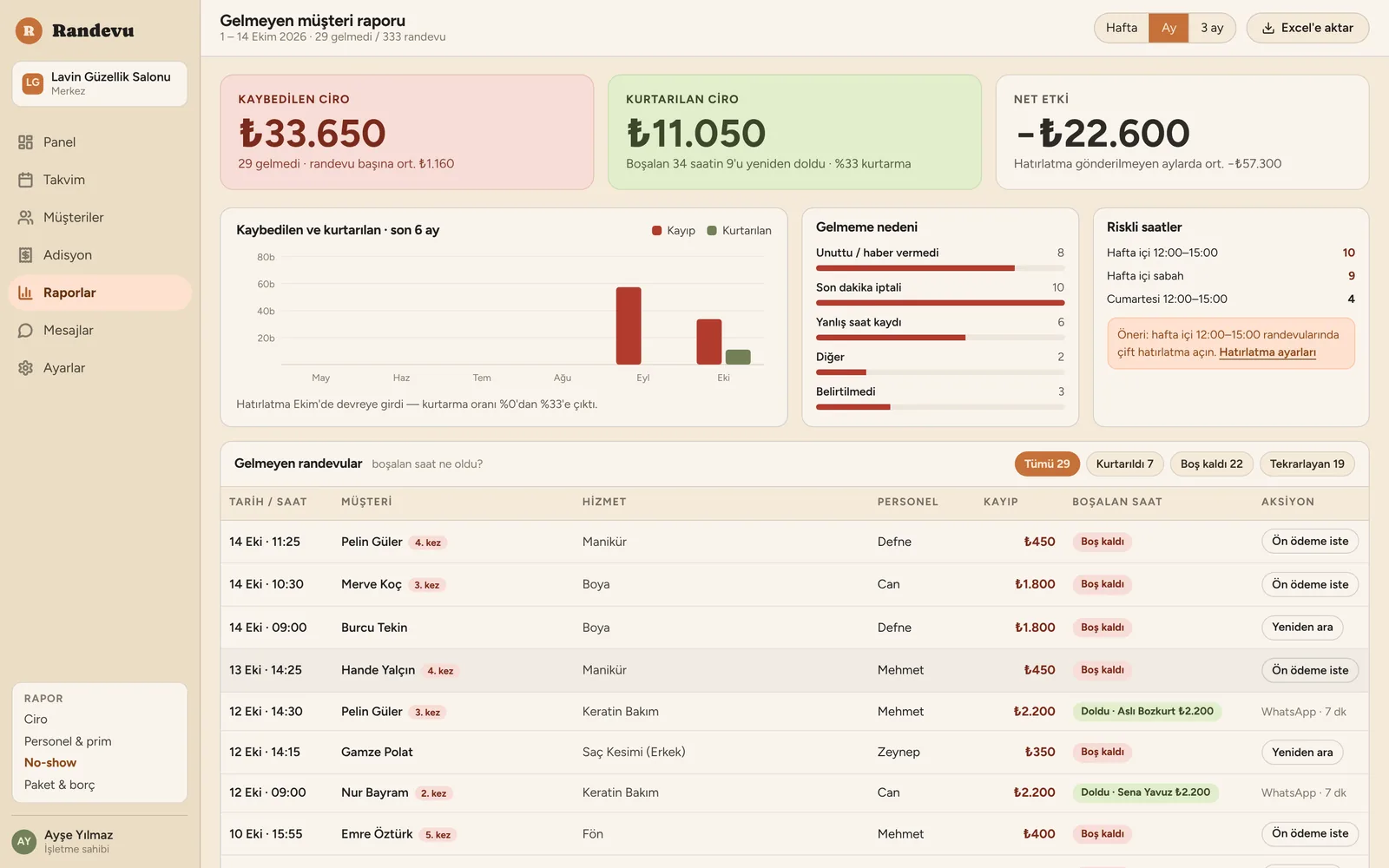Open Ayarlar gear icon
1389x868 pixels.
pyautogui.click(x=25, y=368)
